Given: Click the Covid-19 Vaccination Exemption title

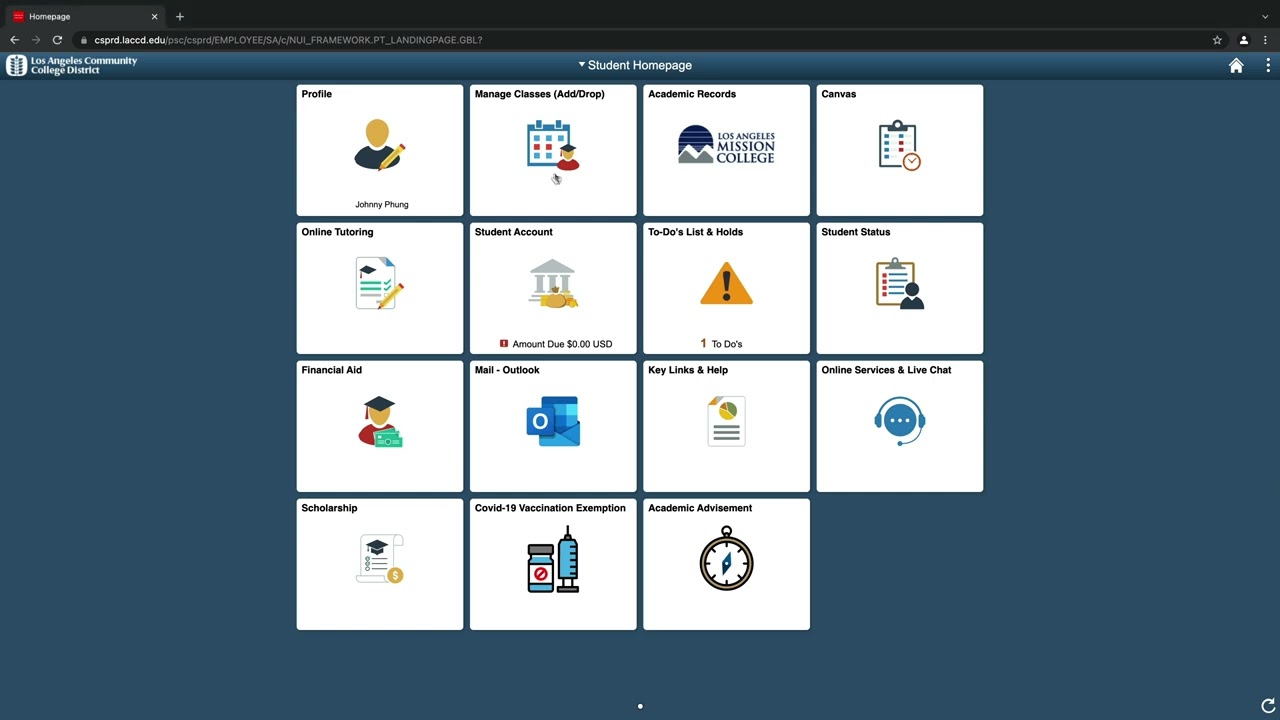Looking at the screenshot, I should point(550,508).
